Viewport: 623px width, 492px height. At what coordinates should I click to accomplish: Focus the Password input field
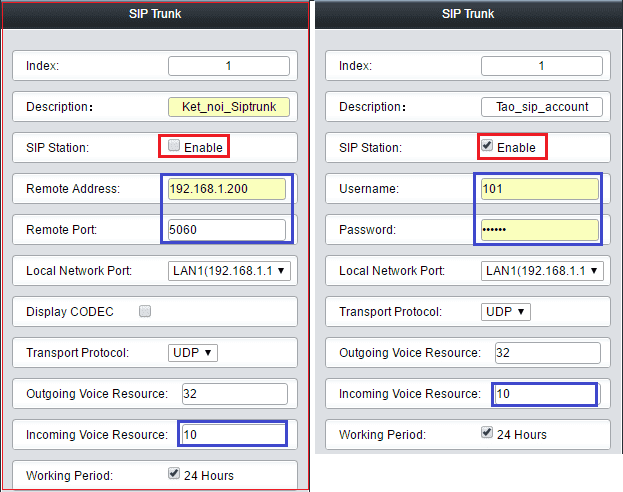pos(540,229)
